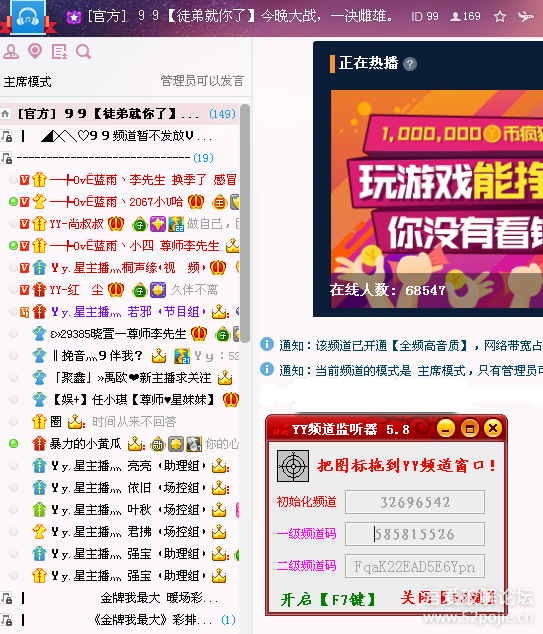Click the (149) member count on root channel
543x634 pixels.
click(x=222, y=114)
